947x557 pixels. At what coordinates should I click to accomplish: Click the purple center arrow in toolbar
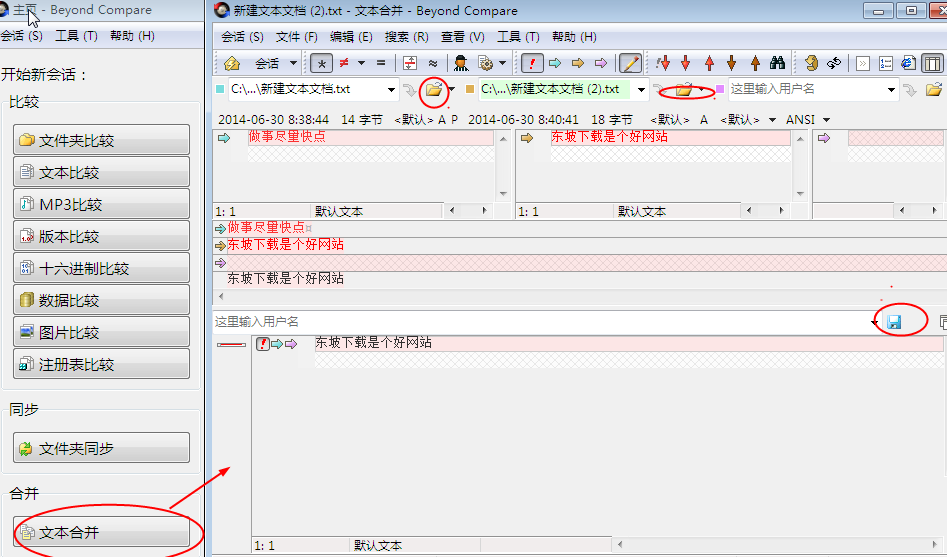(x=601, y=63)
